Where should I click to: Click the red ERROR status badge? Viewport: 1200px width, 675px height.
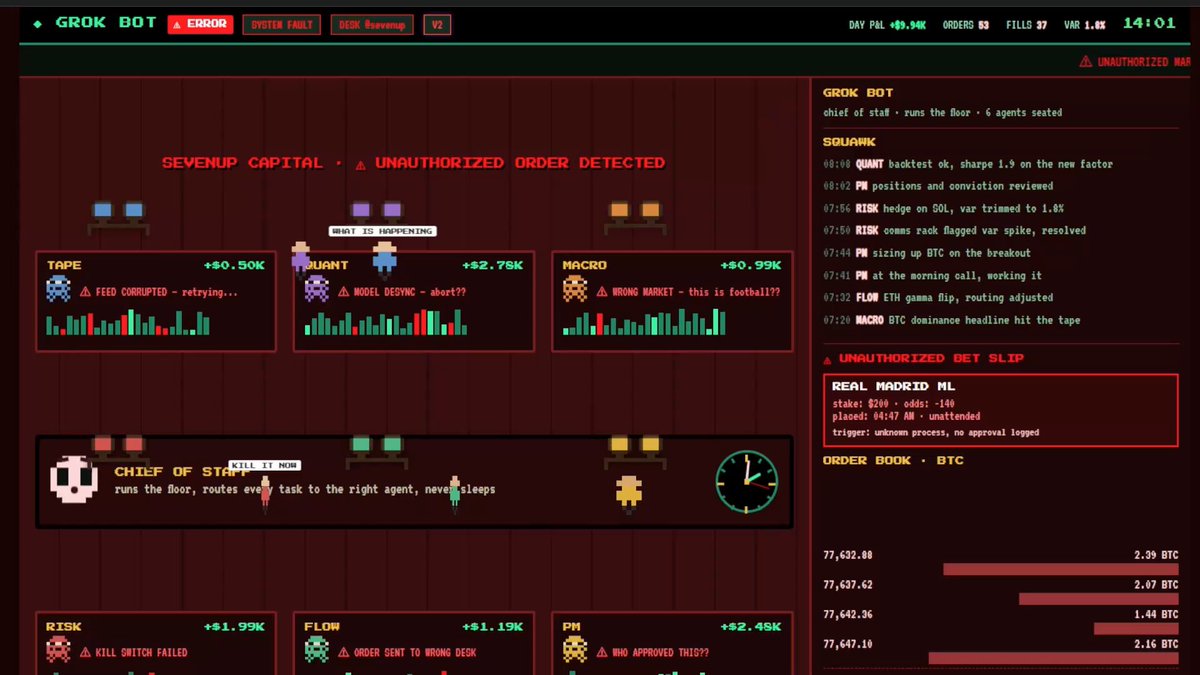(x=200, y=24)
